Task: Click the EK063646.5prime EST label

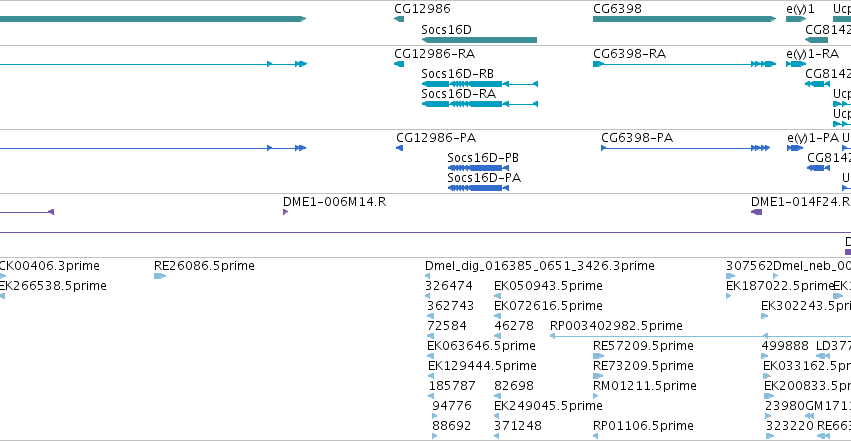Action: [x=481, y=346]
